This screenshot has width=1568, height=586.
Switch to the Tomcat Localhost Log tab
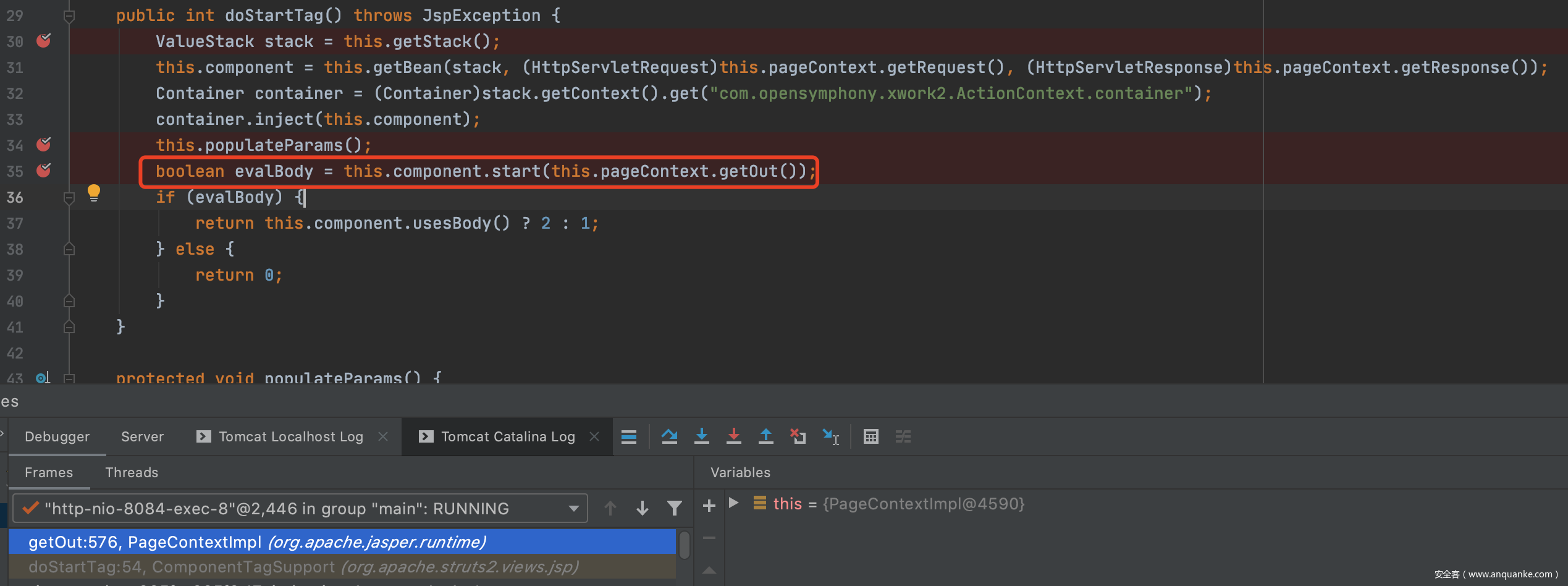290,436
